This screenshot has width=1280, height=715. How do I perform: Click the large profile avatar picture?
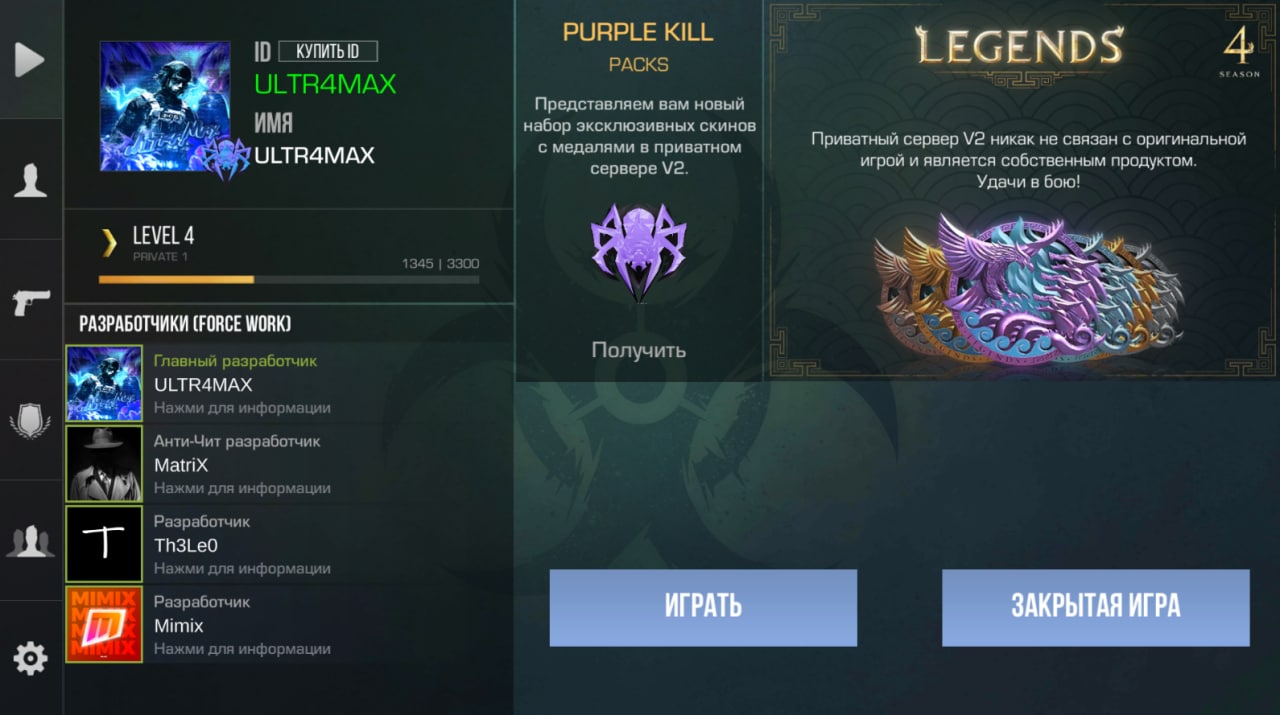coord(165,106)
